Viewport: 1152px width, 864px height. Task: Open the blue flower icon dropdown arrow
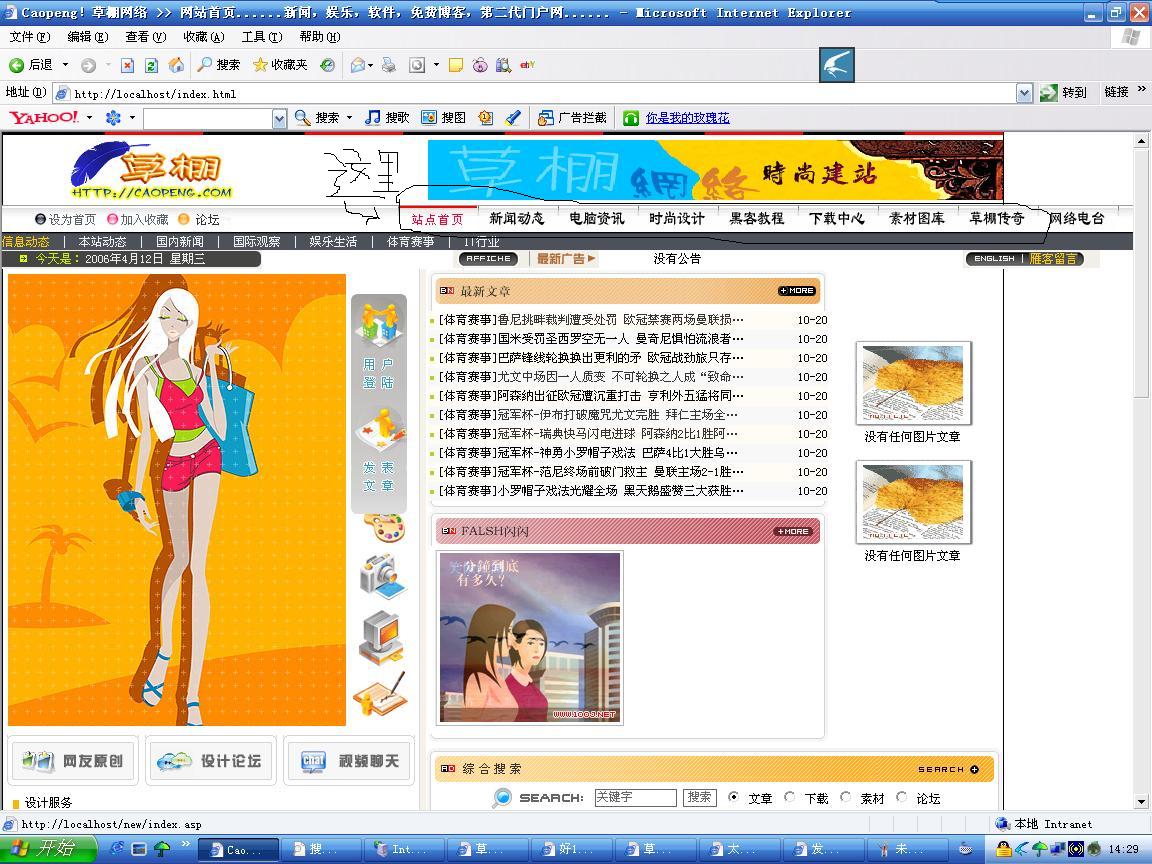click(132, 118)
